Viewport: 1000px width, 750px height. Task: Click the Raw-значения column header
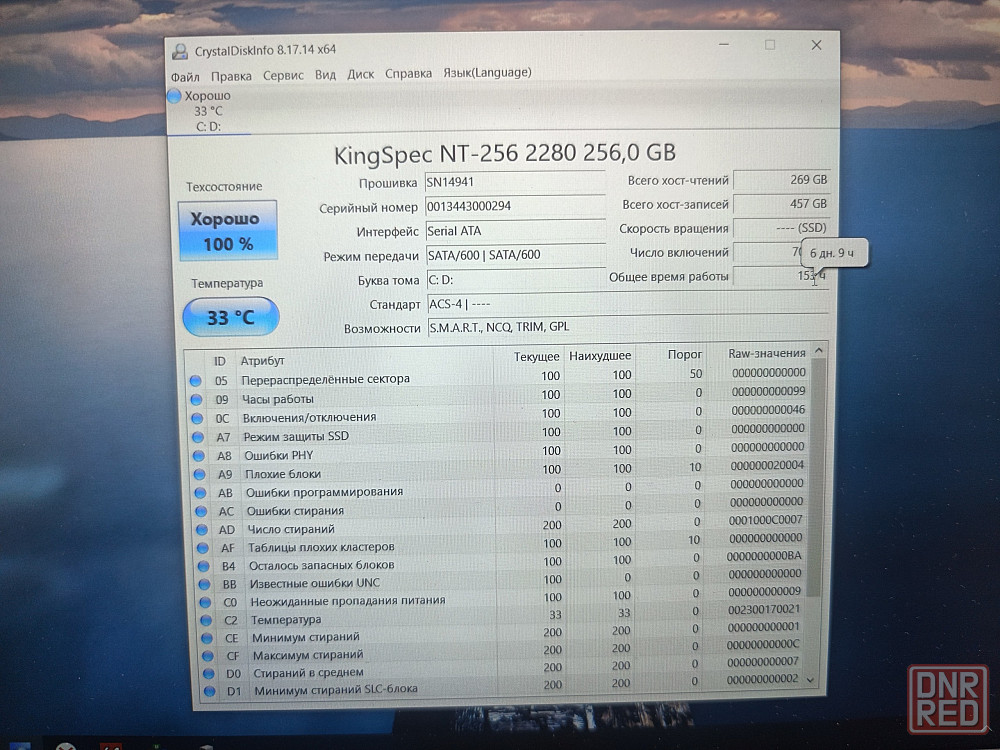[x=767, y=353]
